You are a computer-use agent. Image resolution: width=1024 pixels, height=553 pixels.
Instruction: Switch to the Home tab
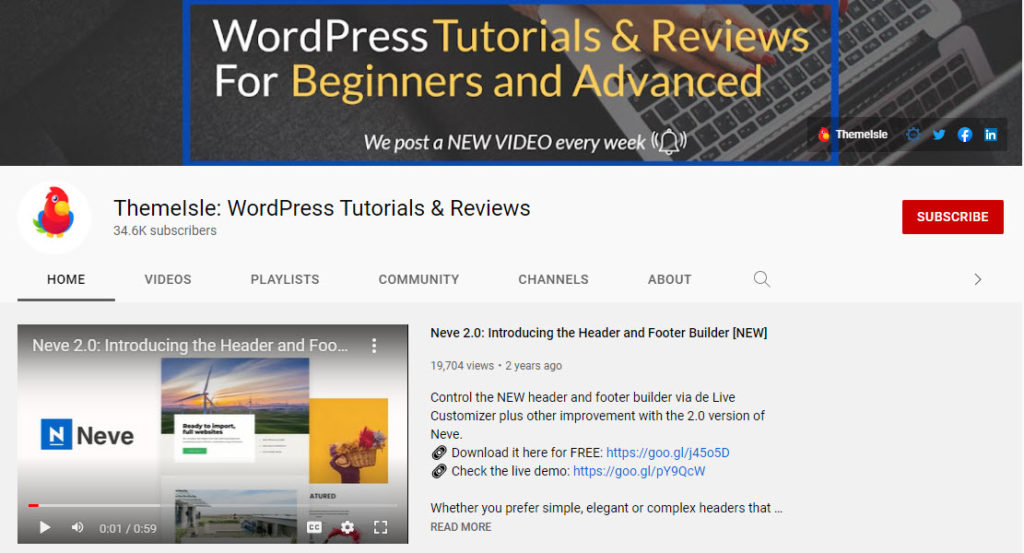coord(66,279)
